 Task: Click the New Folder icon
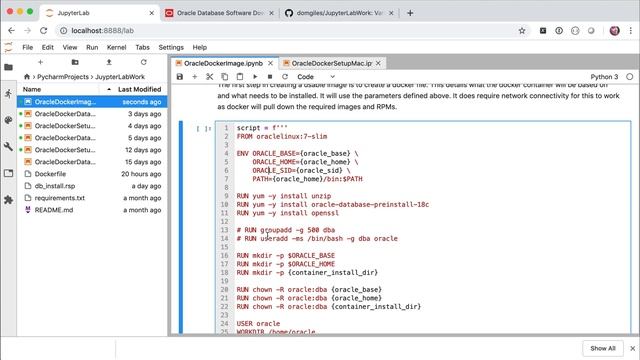coord(75,62)
